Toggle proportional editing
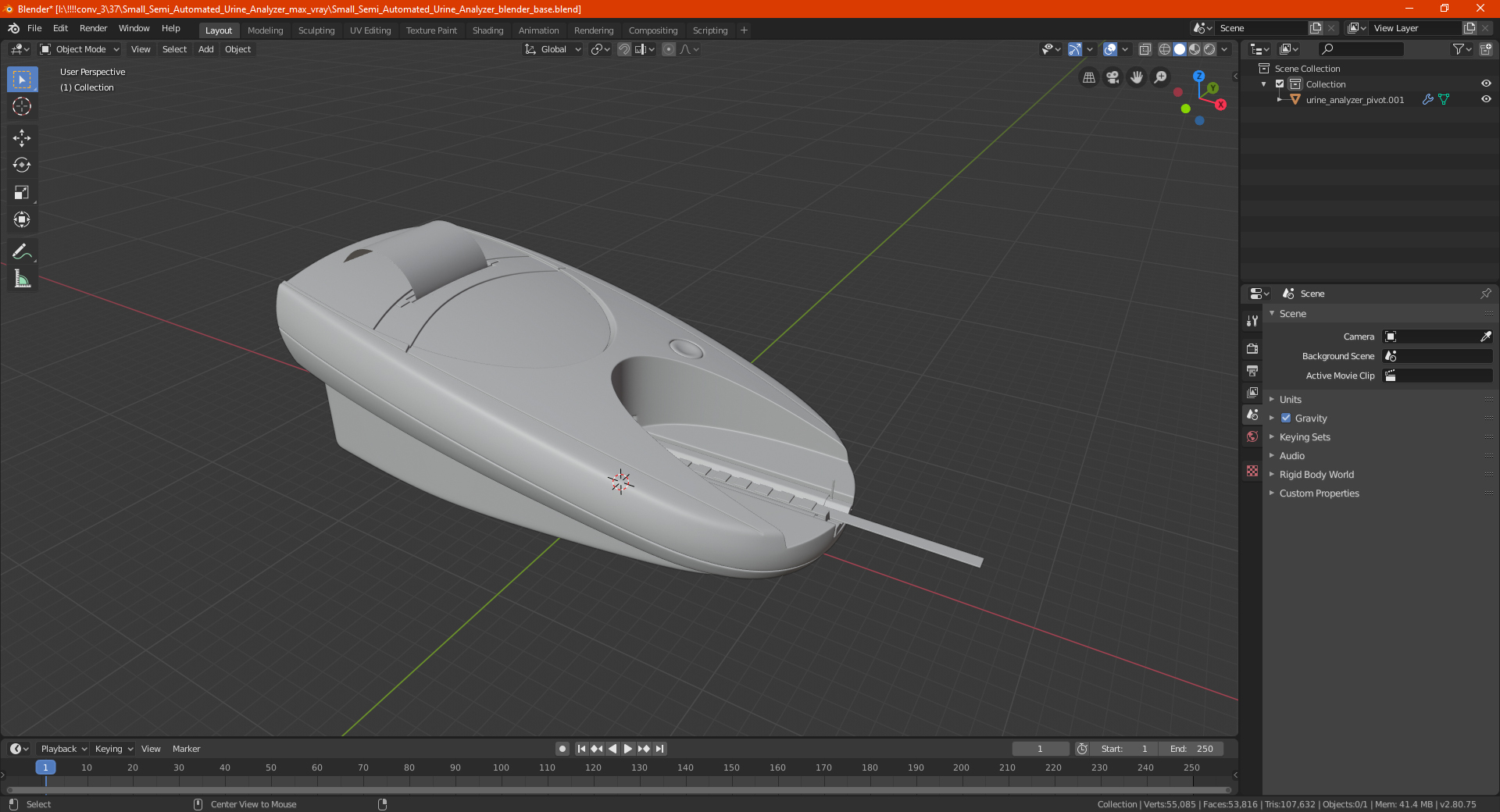This screenshot has height=812, width=1500. click(669, 49)
